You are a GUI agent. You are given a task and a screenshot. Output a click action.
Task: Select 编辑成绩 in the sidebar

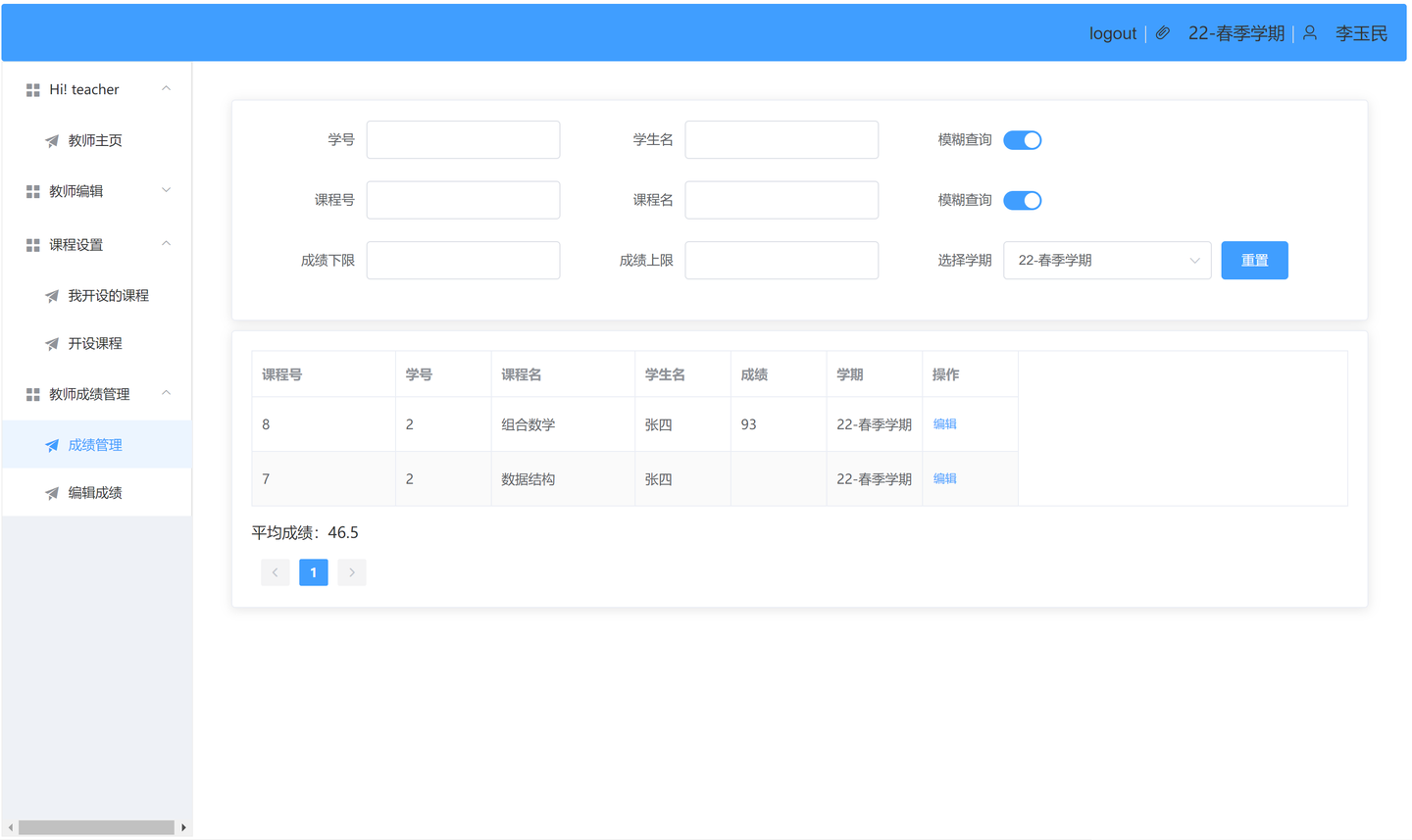[x=91, y=492]
